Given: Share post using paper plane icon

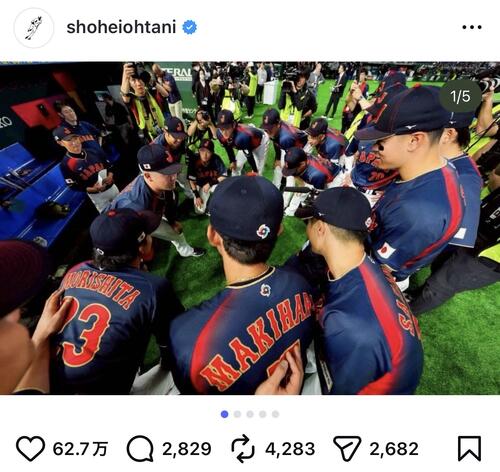Looking at the screenshot, I should (347, 449).
